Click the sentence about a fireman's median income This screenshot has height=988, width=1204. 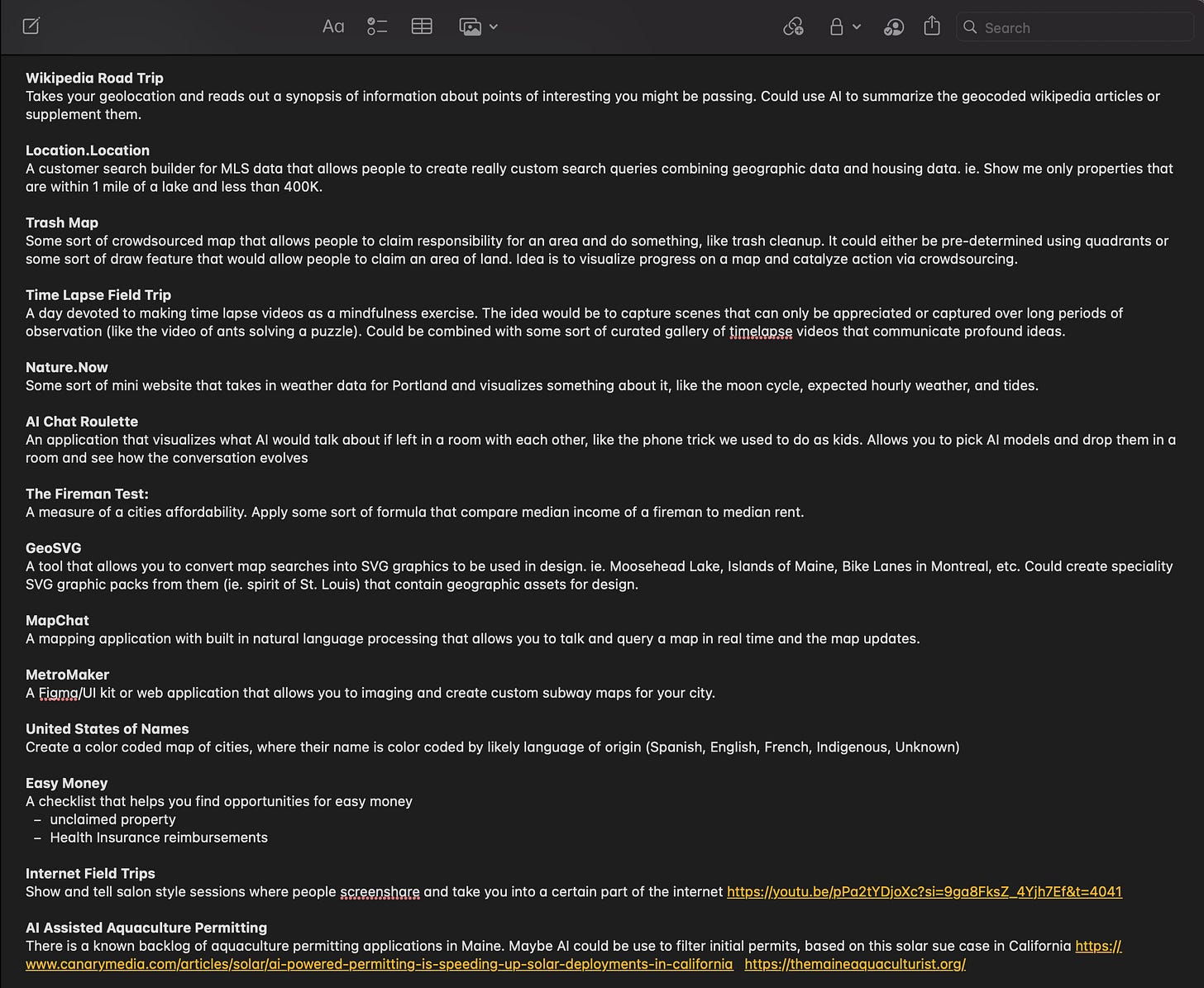click(x=414, y=512)
